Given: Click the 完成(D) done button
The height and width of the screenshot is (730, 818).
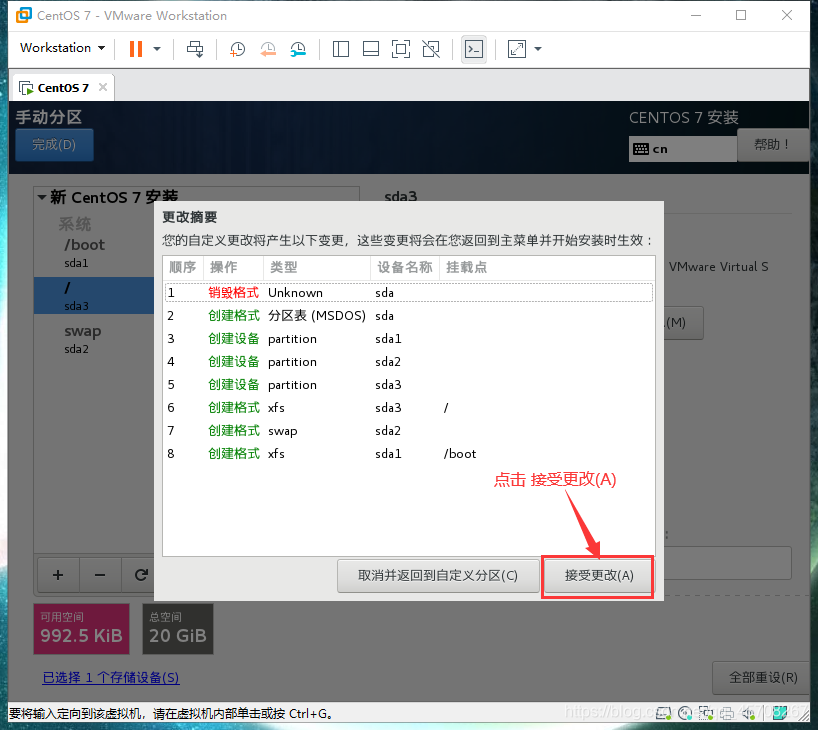Looking at the screenshot, I should pyautogui.click(x=54, y=145).
